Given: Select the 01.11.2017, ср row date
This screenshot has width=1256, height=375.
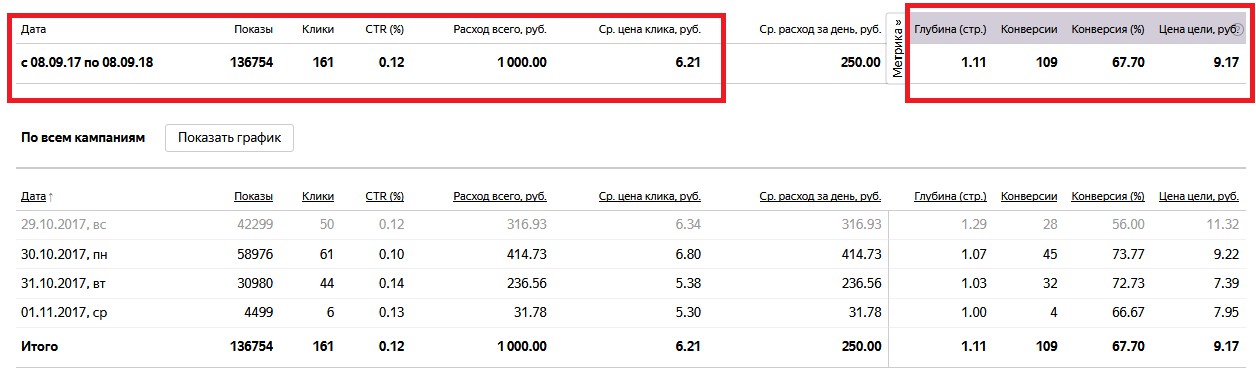Looking at the screenshot, I should point(63,314).
